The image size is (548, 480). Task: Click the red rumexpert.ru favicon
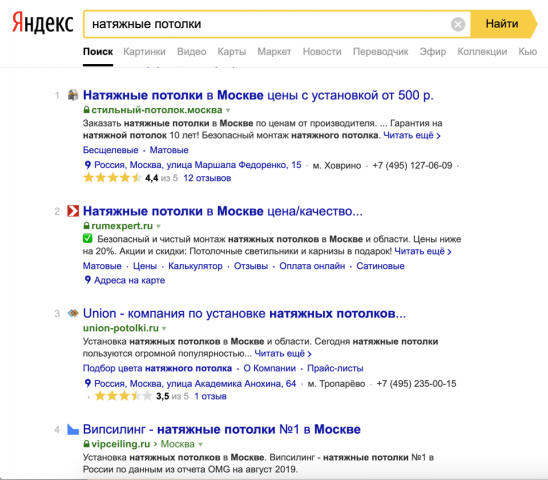[x=73, y=211]
